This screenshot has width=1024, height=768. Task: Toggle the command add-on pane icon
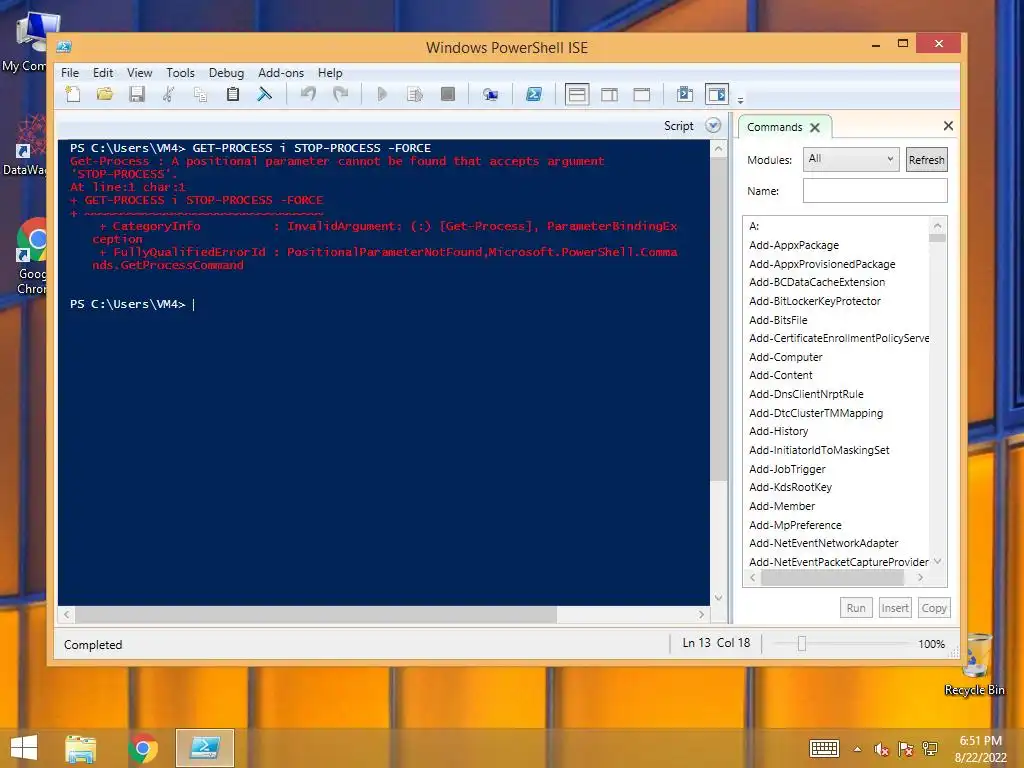[x=716, y=95]
